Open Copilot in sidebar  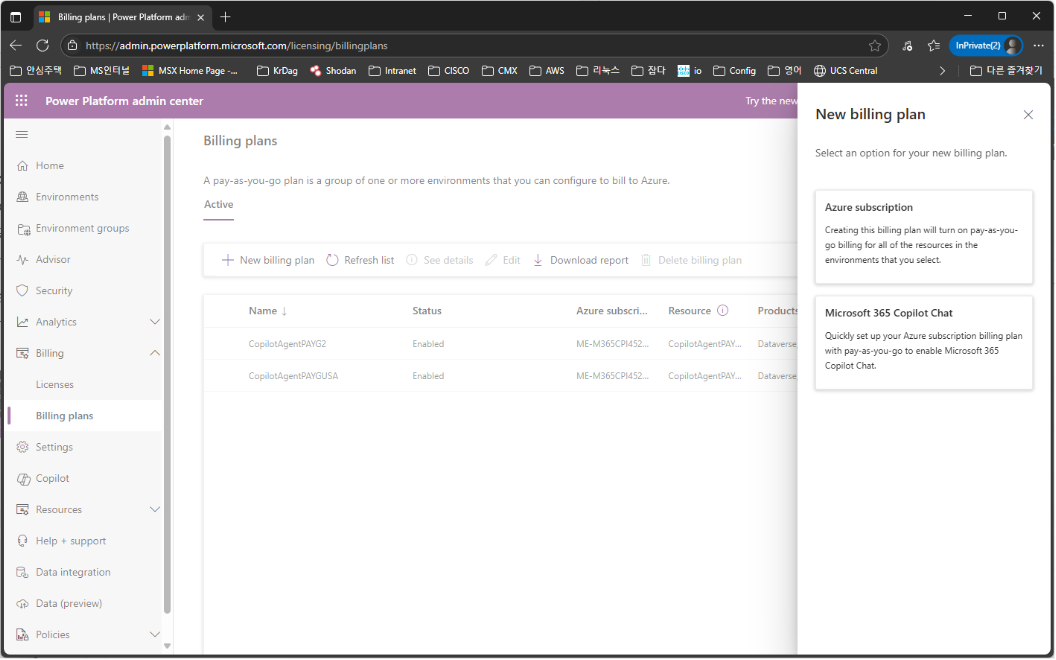point(53,478)
